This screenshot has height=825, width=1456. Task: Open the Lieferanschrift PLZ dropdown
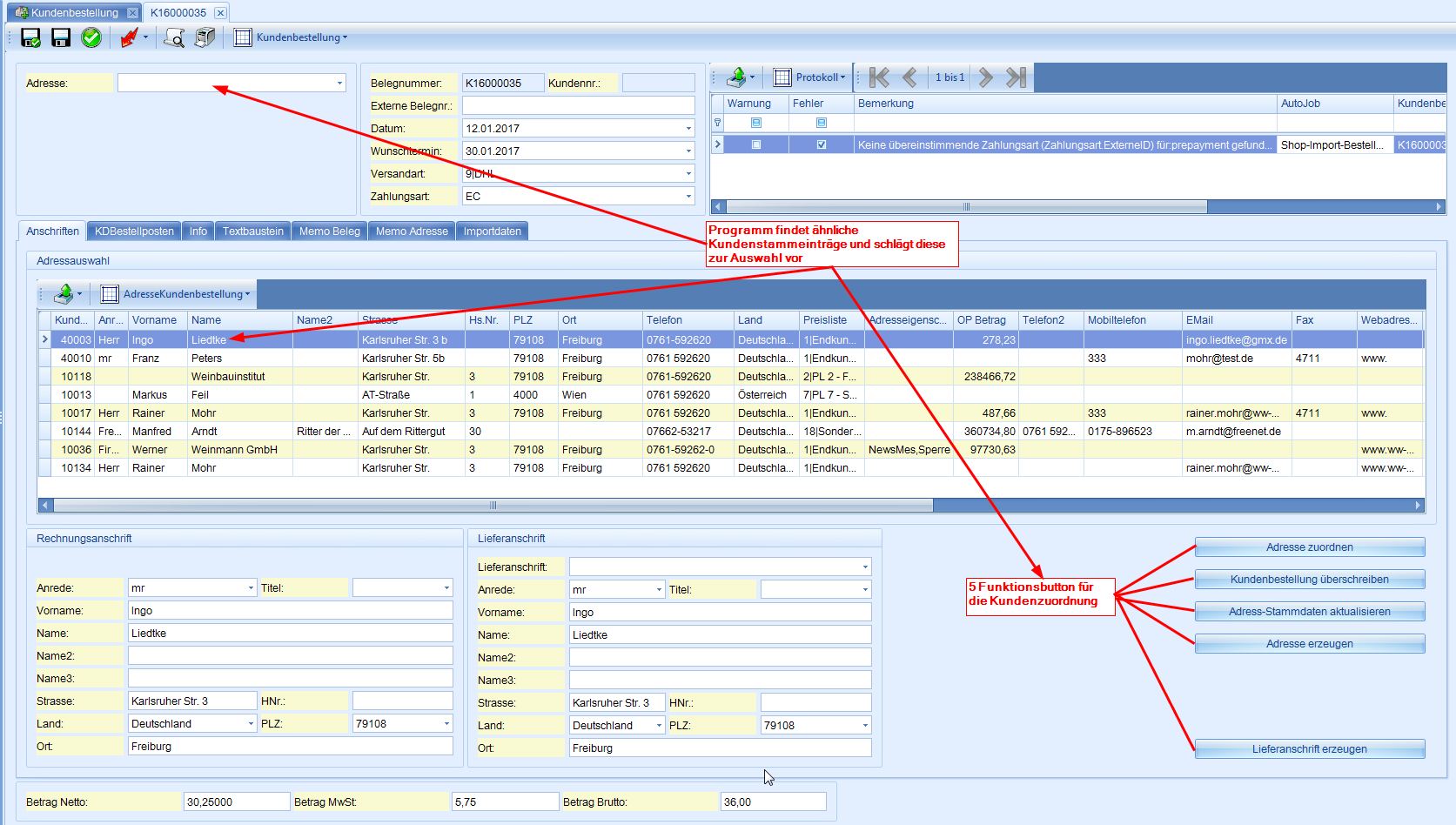pyautogui.click(x=865, y=725)
